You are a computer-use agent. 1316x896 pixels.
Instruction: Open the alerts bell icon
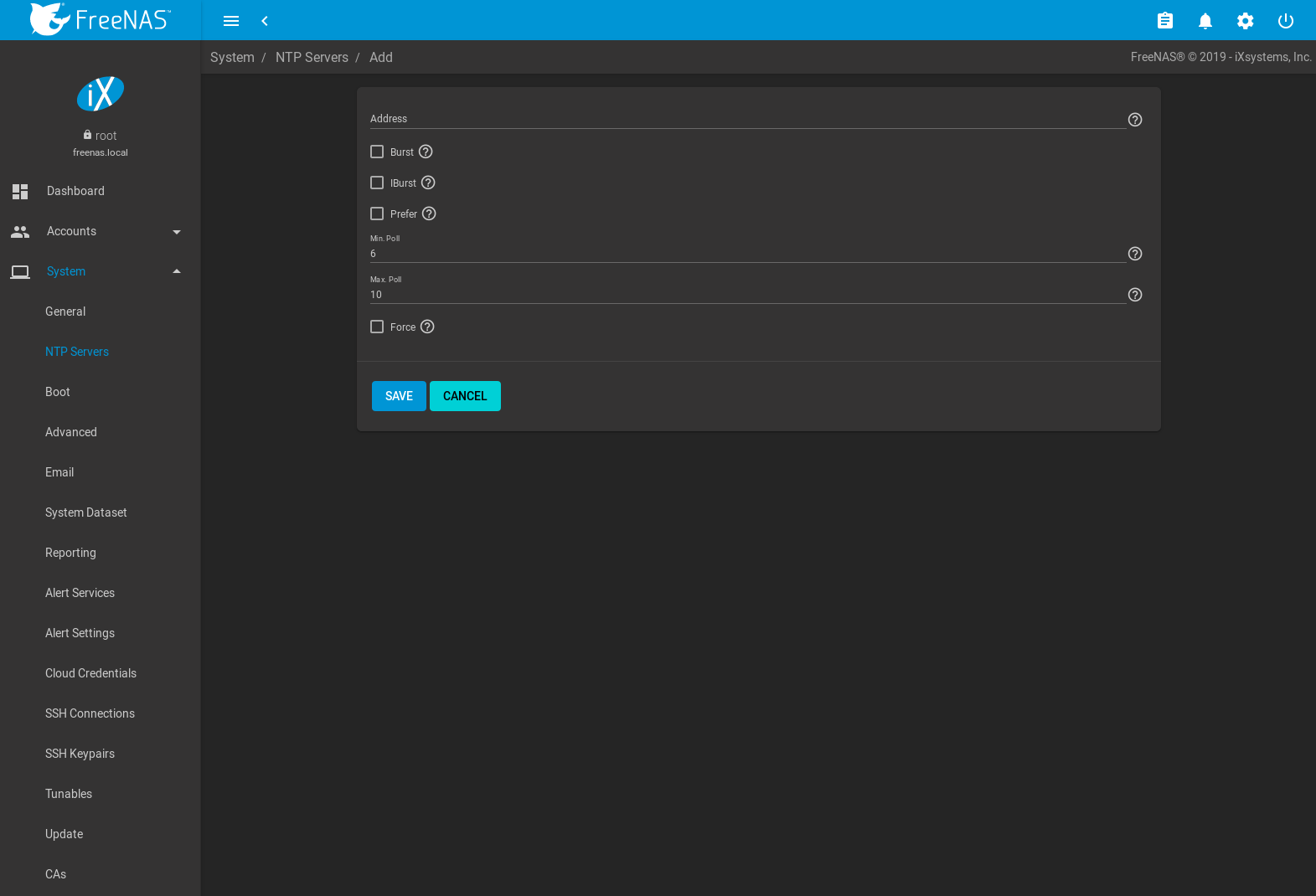tap(1205, 21)
